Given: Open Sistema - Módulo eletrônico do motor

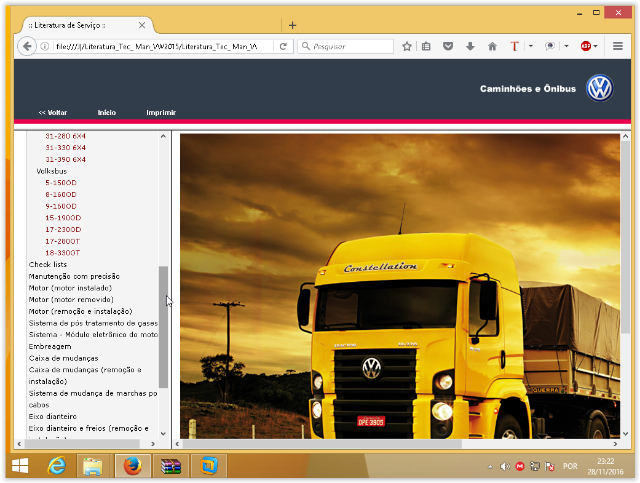Looking at the screenshot, I should tap(93, 334).
